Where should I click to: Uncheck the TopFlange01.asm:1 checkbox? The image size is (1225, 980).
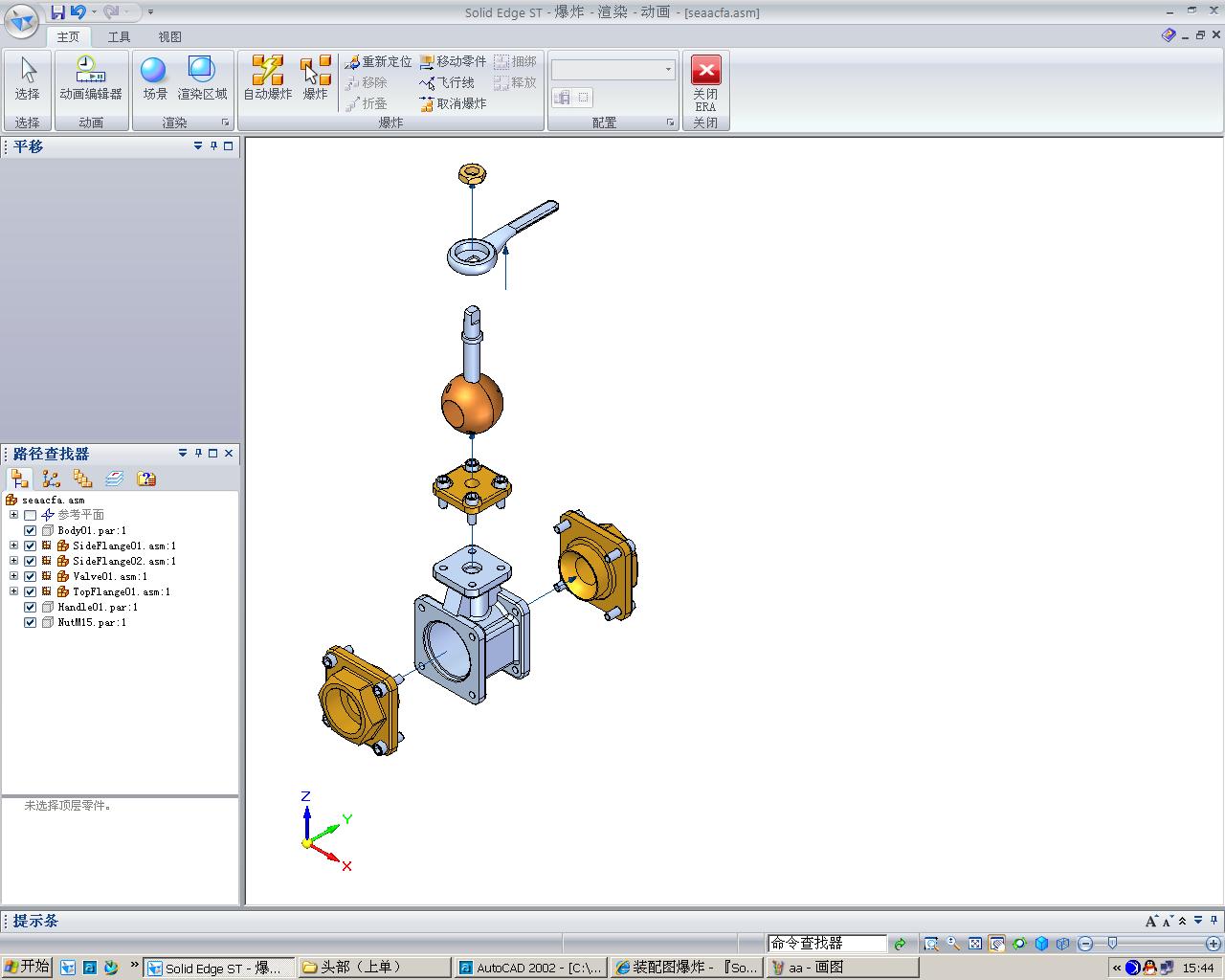30,591
